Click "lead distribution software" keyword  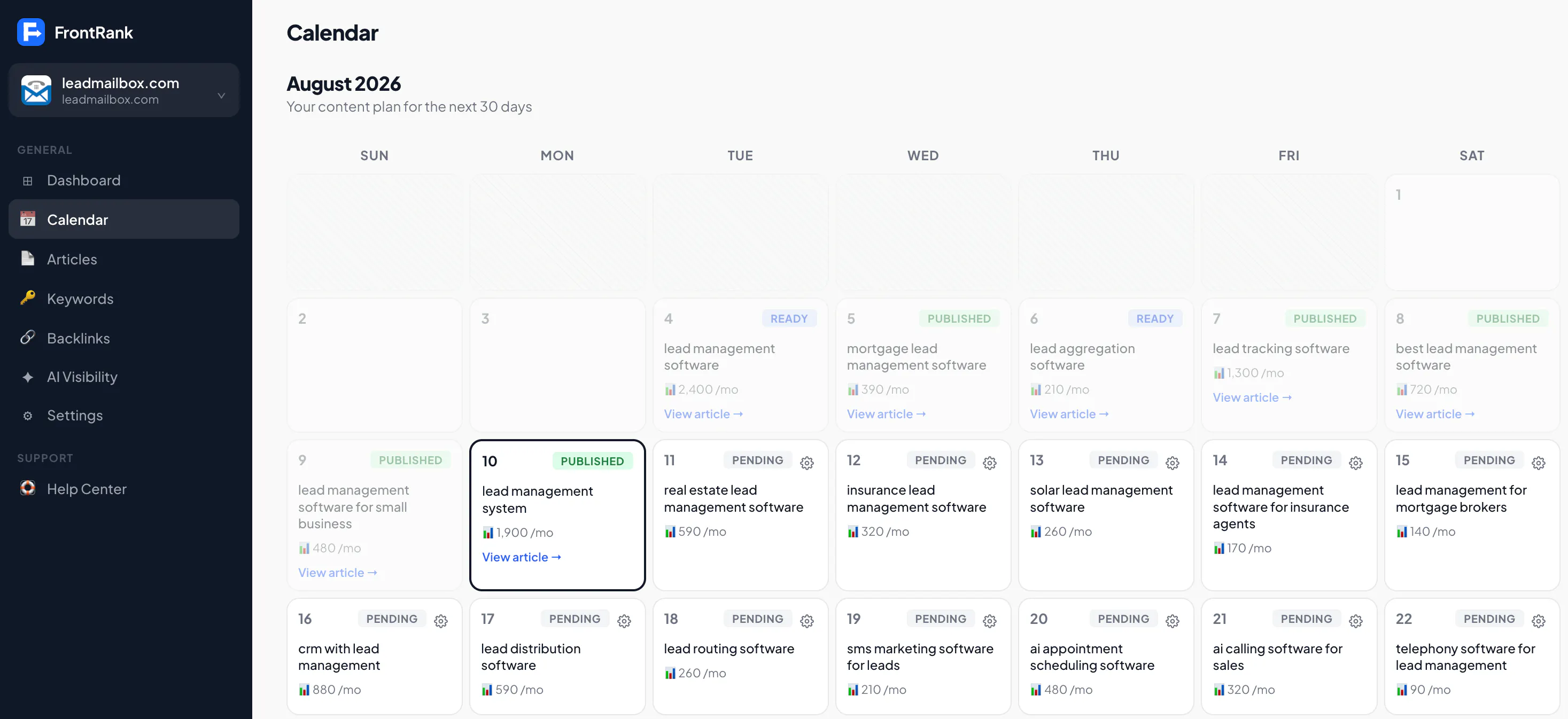(530, 657)
